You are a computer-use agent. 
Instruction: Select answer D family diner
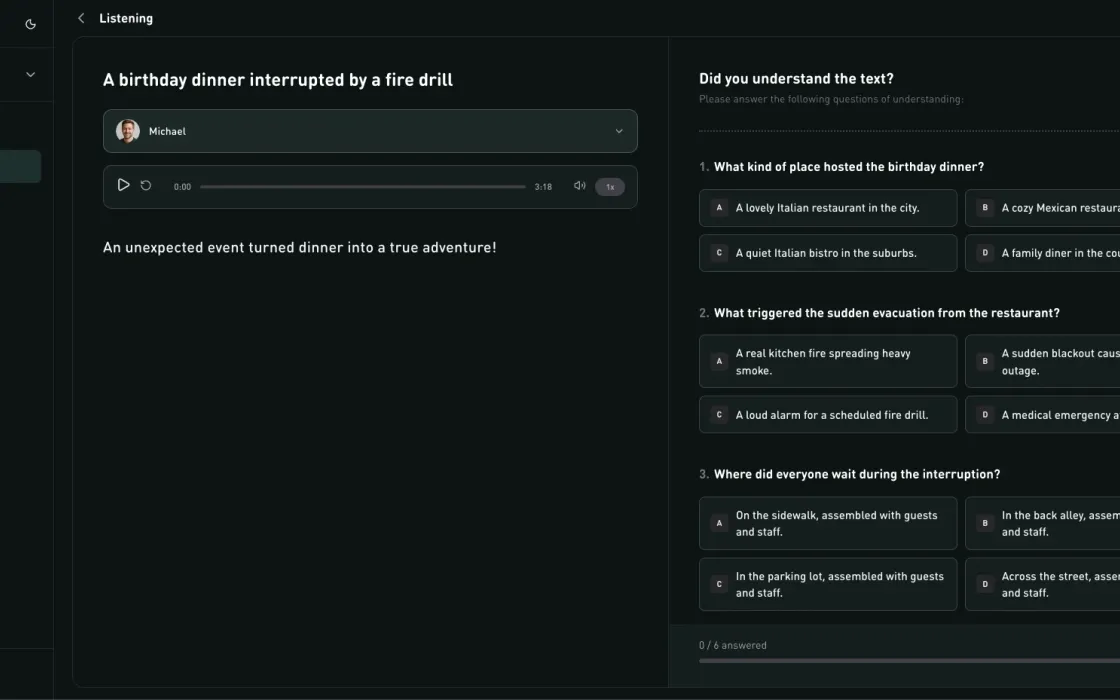(x=1043, y=253)
